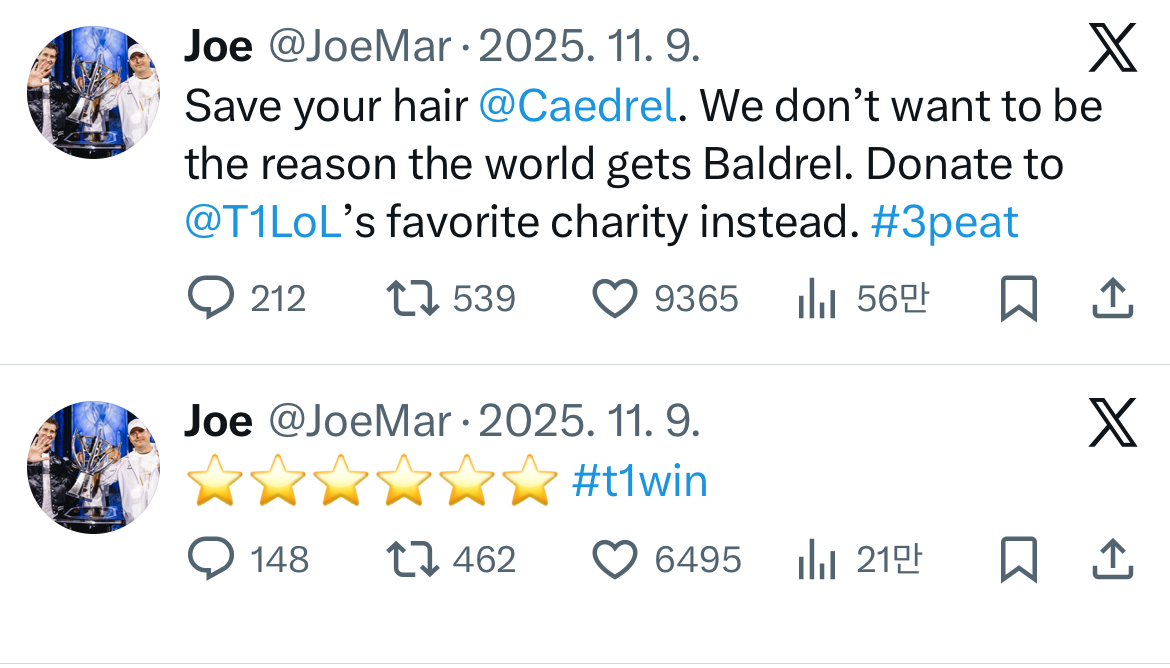Bookmark the #t1win tweet
The height and width of the screenshot is (668, 1170).
[x=1018, y=560]
